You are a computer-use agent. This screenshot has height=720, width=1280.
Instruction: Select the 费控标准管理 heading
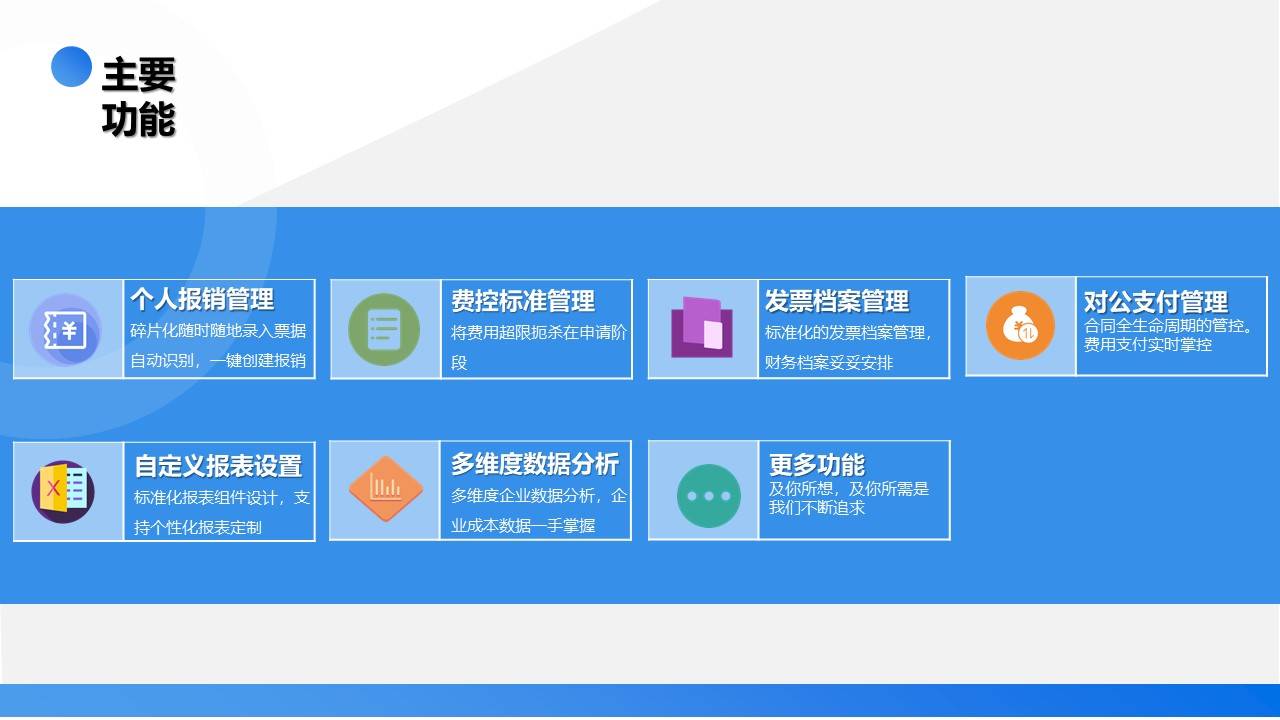pyautogui.click(x=523, y=301)
